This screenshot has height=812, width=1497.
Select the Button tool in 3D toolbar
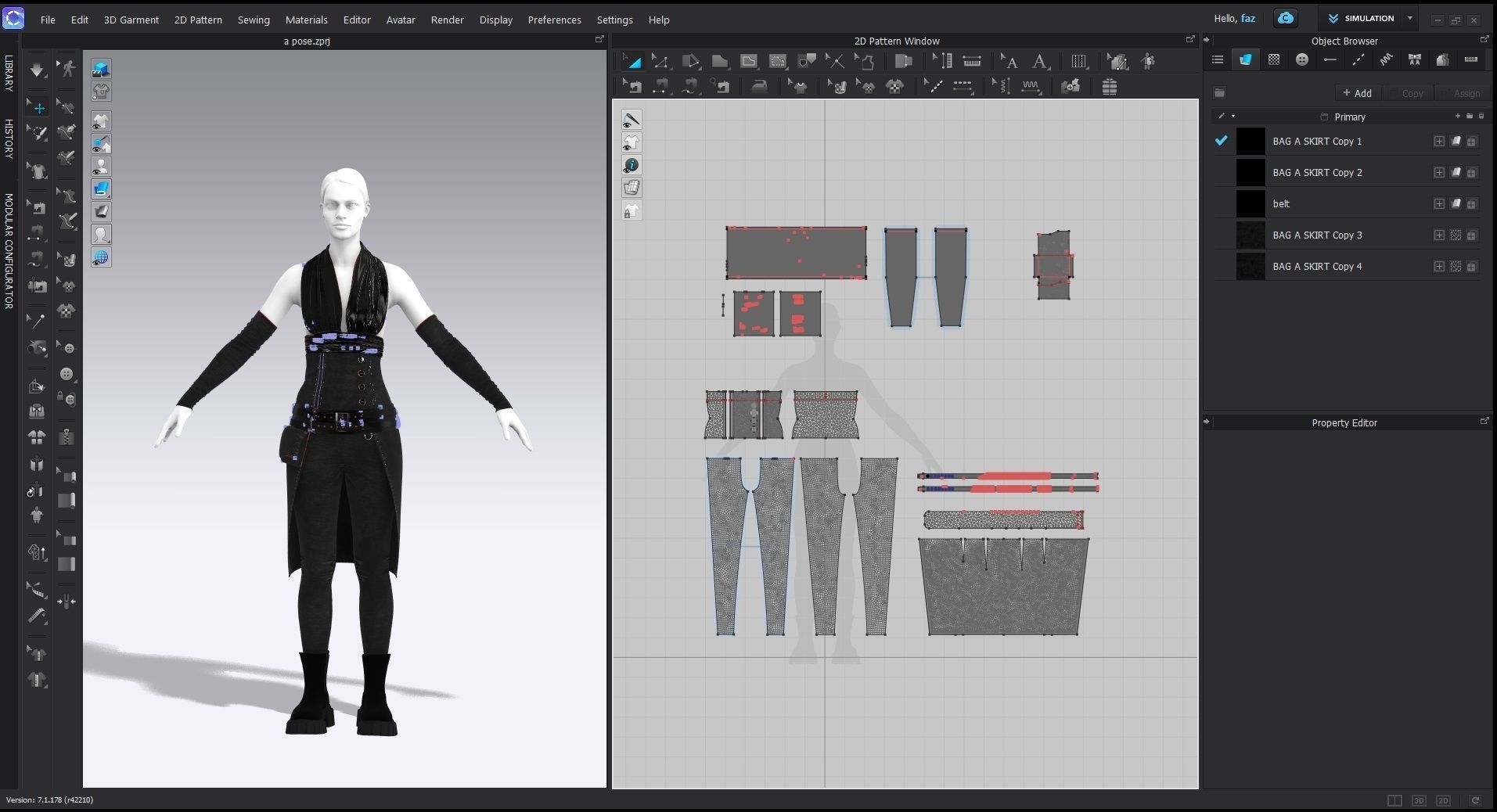coord(67,374)
